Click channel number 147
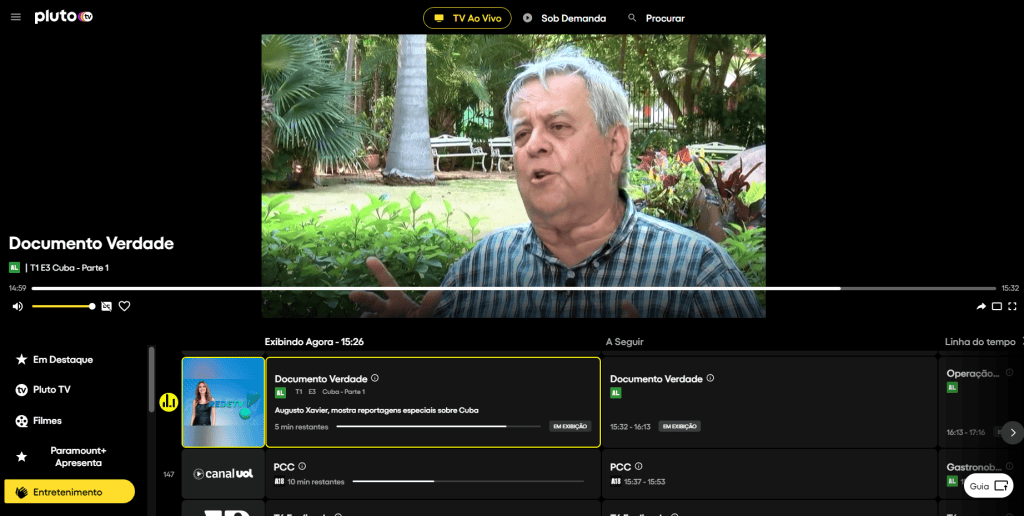 168,474
